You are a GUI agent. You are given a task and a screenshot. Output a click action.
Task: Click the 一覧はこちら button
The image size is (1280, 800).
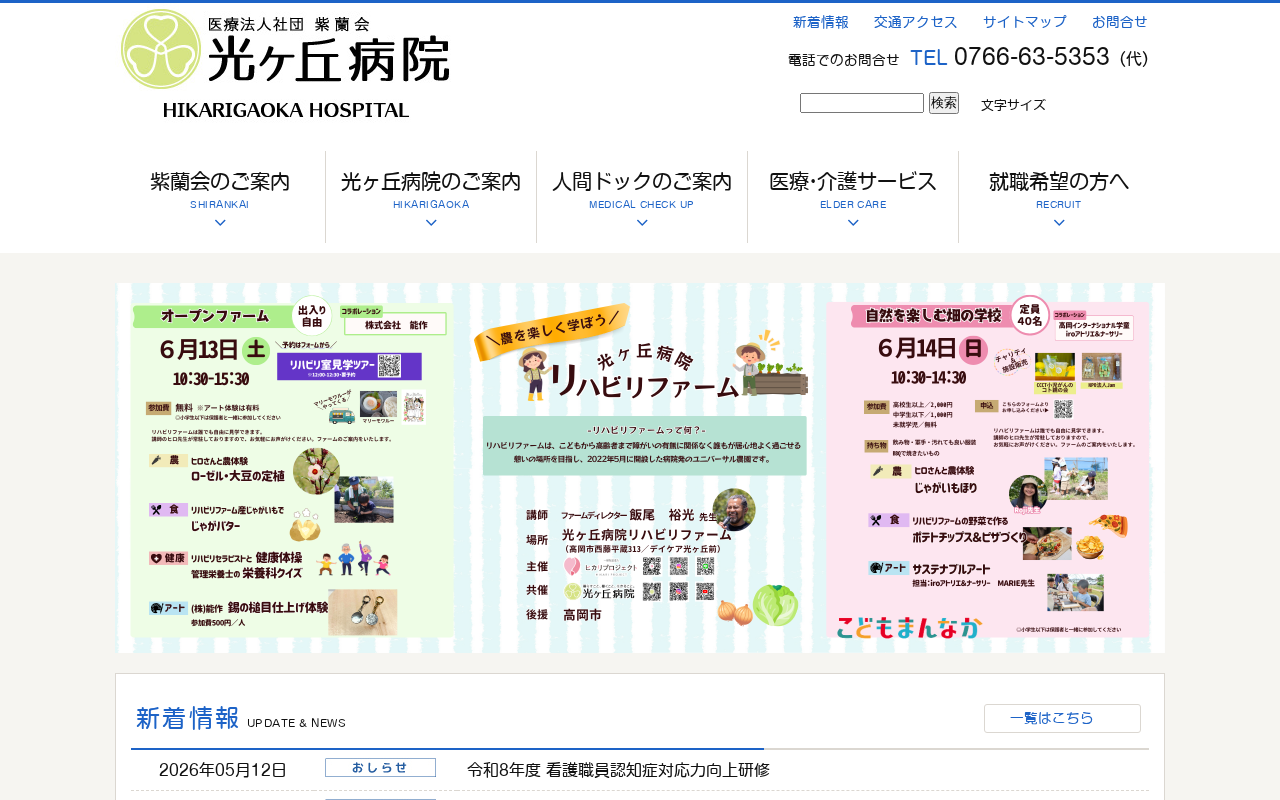[1062, 718]
